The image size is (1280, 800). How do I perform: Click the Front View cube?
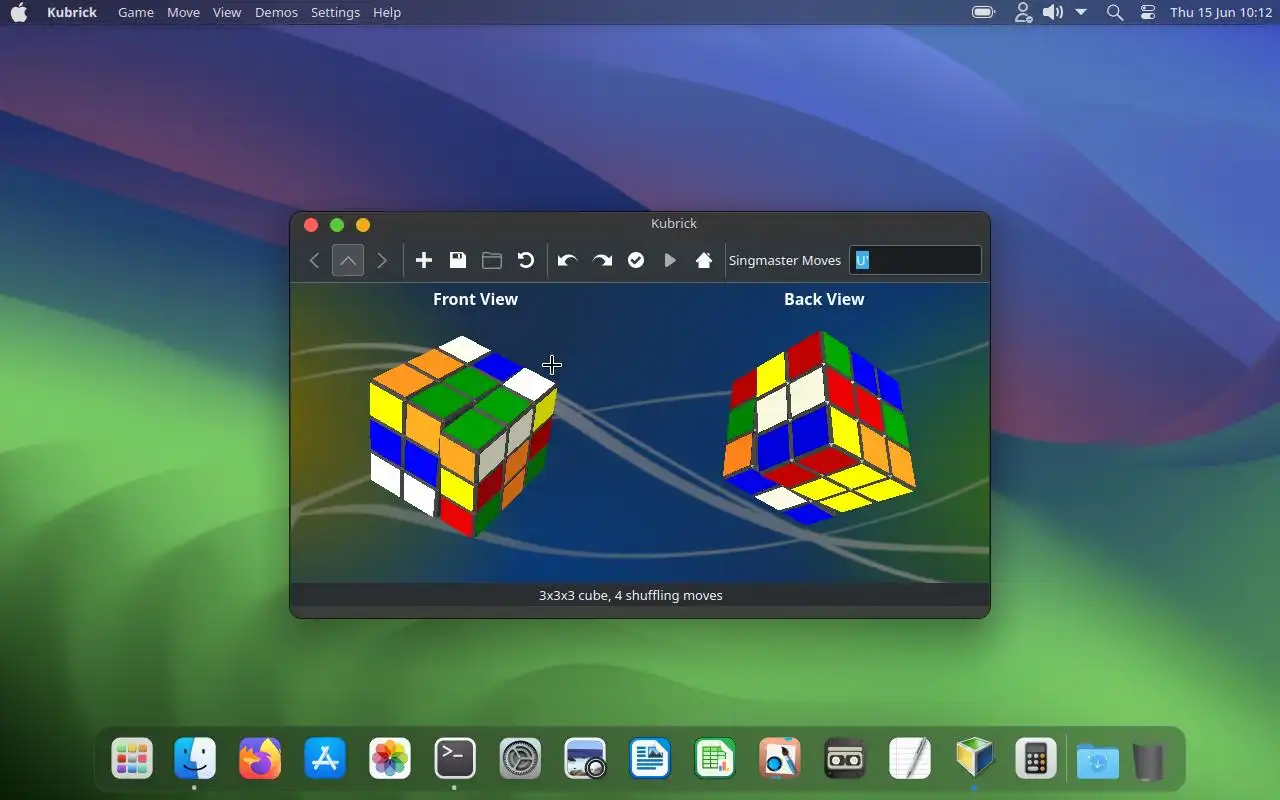click(x=462, y=436)
